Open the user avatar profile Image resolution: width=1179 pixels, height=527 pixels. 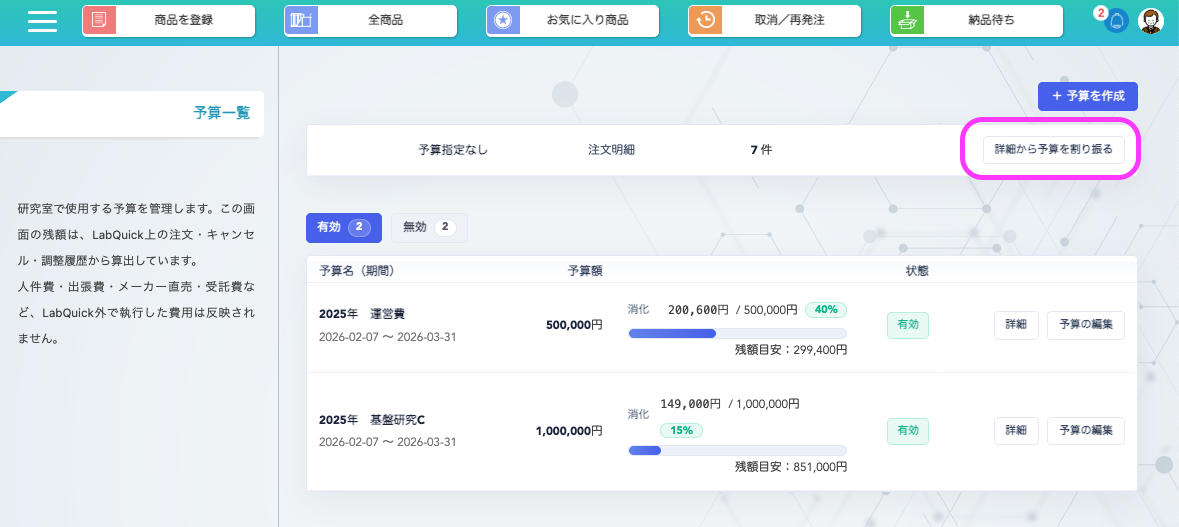coord(1151,21)
